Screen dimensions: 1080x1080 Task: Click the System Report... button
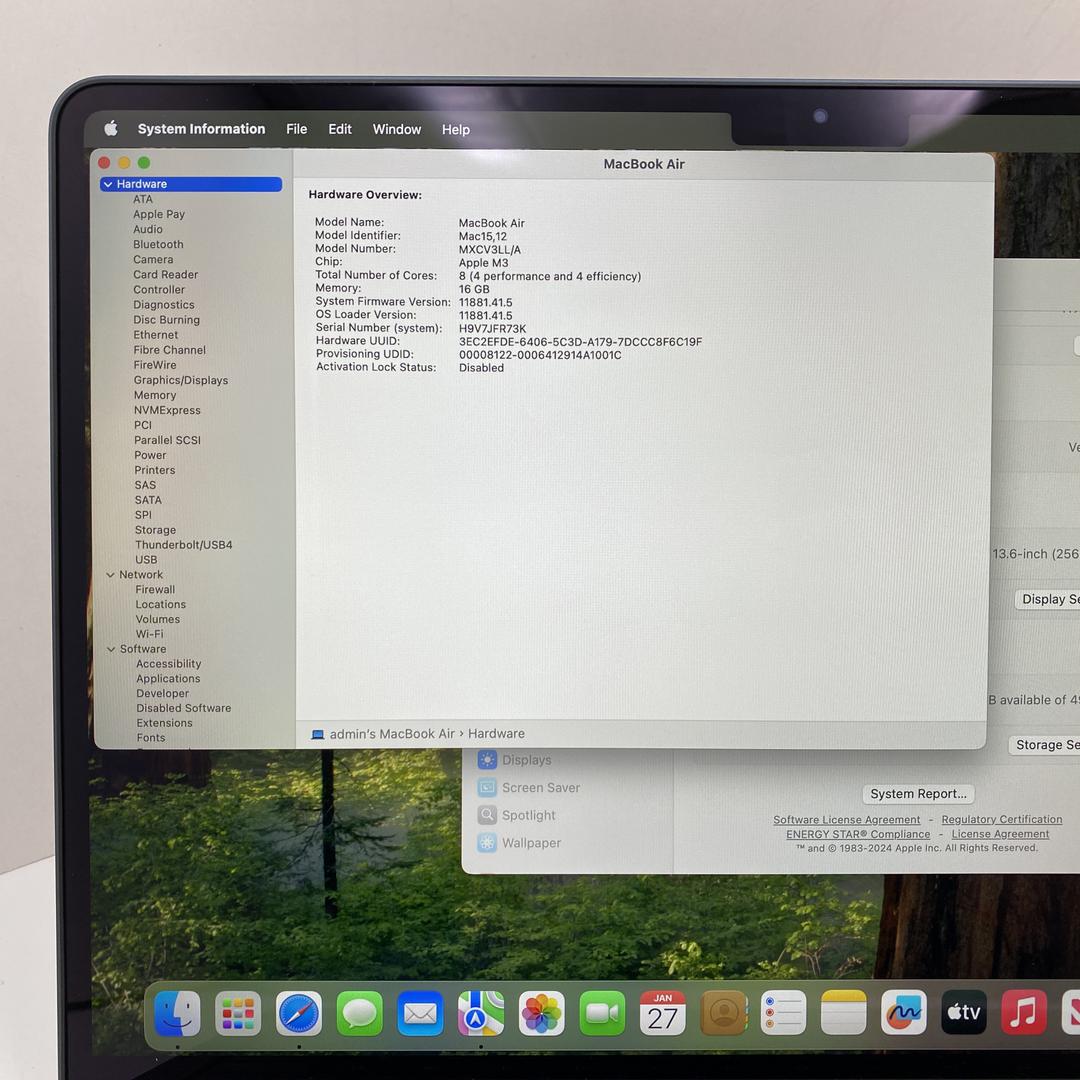point(918,794)
